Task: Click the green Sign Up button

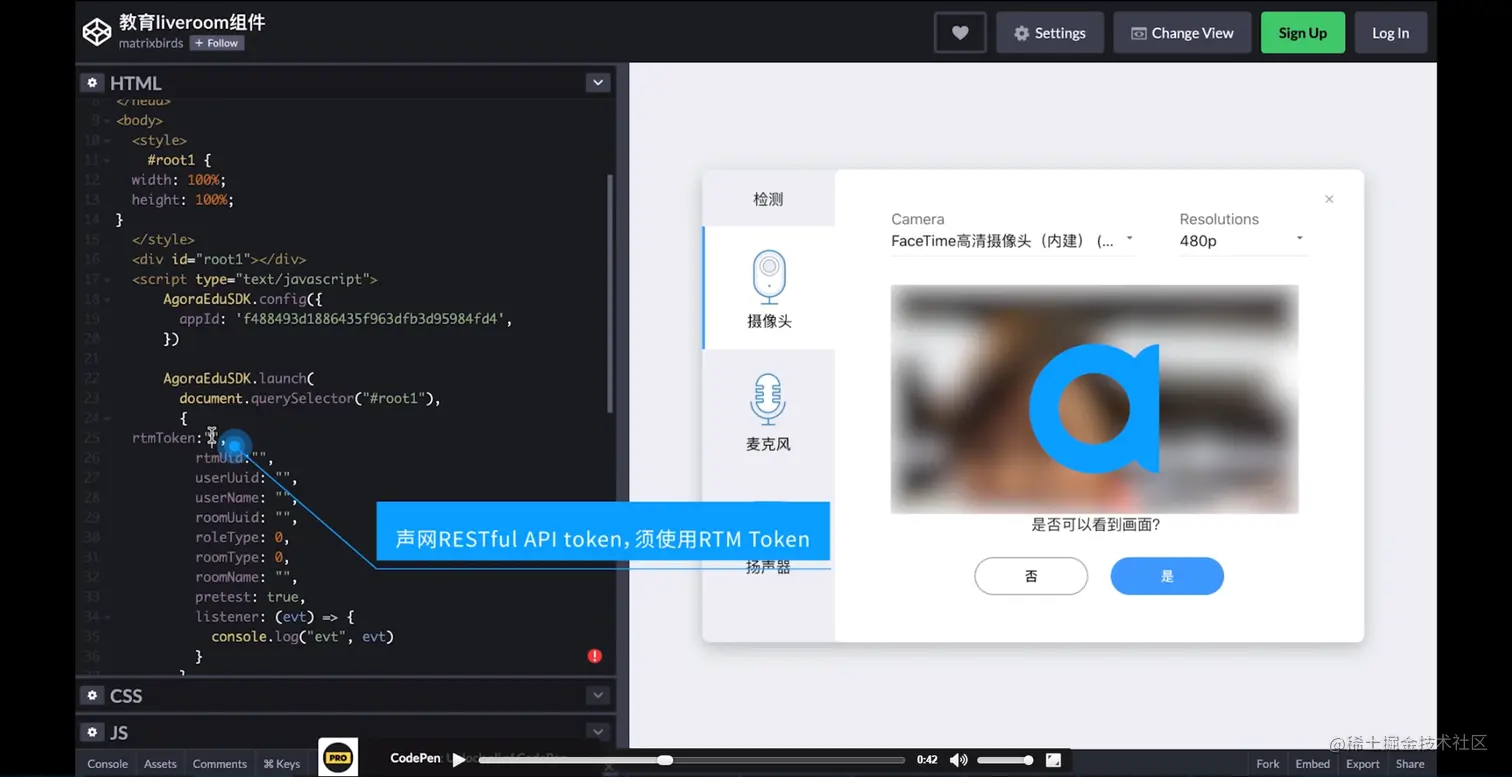Action: [x=1302, y=32]
